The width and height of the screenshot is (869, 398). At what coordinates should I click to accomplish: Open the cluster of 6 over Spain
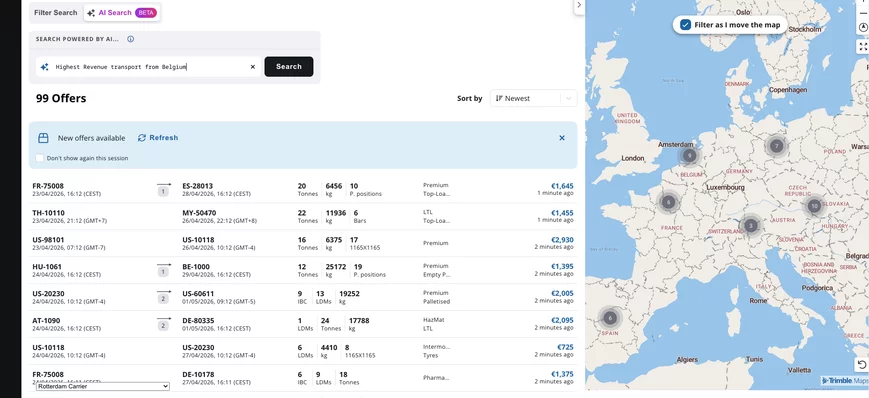[x=610, y=318]
